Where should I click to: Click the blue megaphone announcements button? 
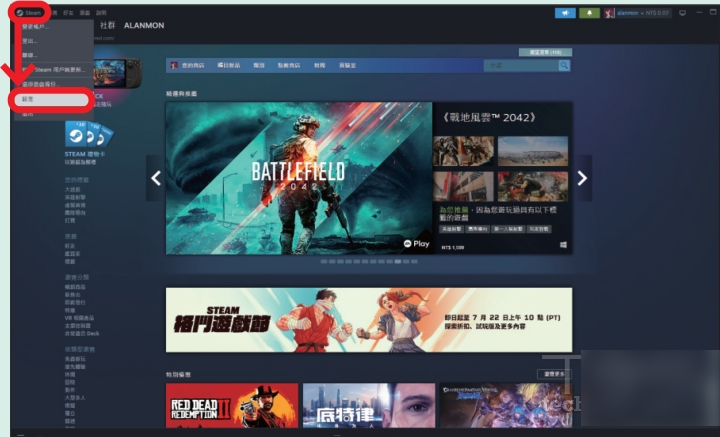(565, 13)
